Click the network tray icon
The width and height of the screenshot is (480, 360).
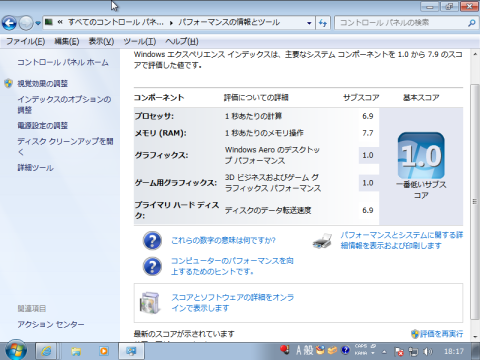tap(413, 351)
